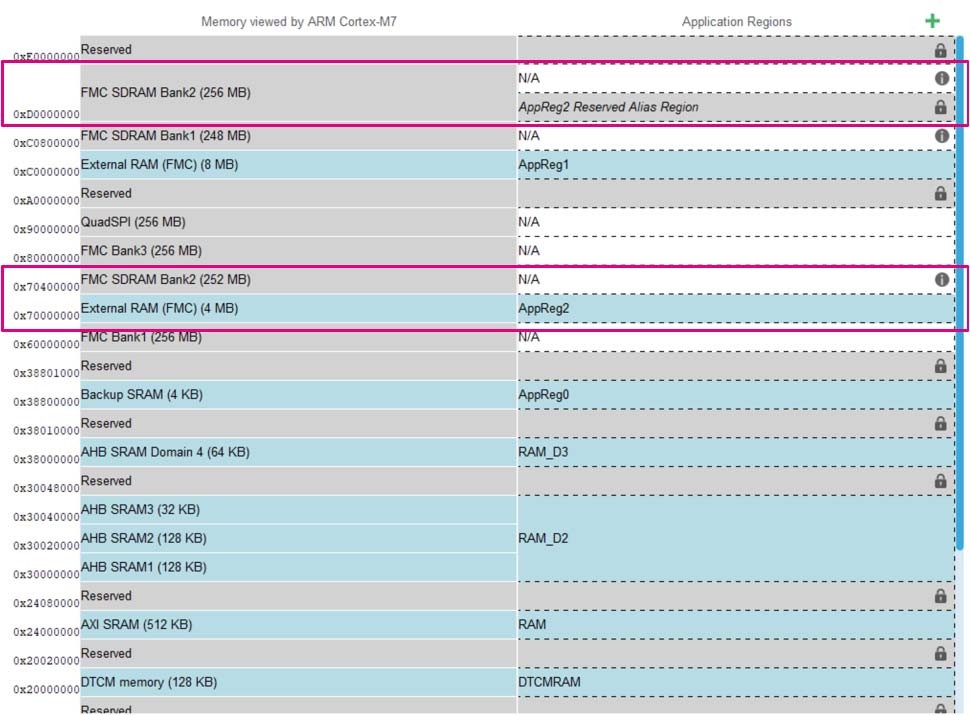Image resolution: width=970 pixels, height=715 pixels.
Task: Select FMC Bank1 (256 MB) memory row
Action: [x=298, y=337]
